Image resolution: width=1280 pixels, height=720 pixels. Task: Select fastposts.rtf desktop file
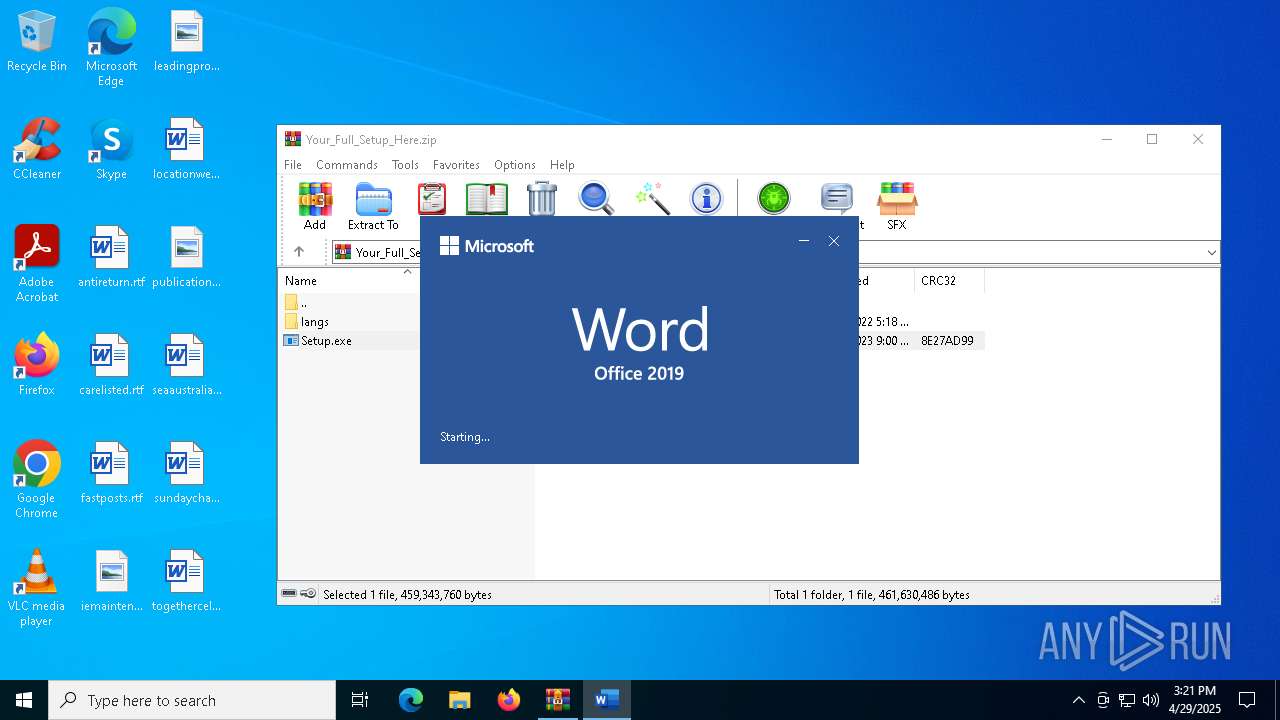pyautogui.click(x=111, y=473)
